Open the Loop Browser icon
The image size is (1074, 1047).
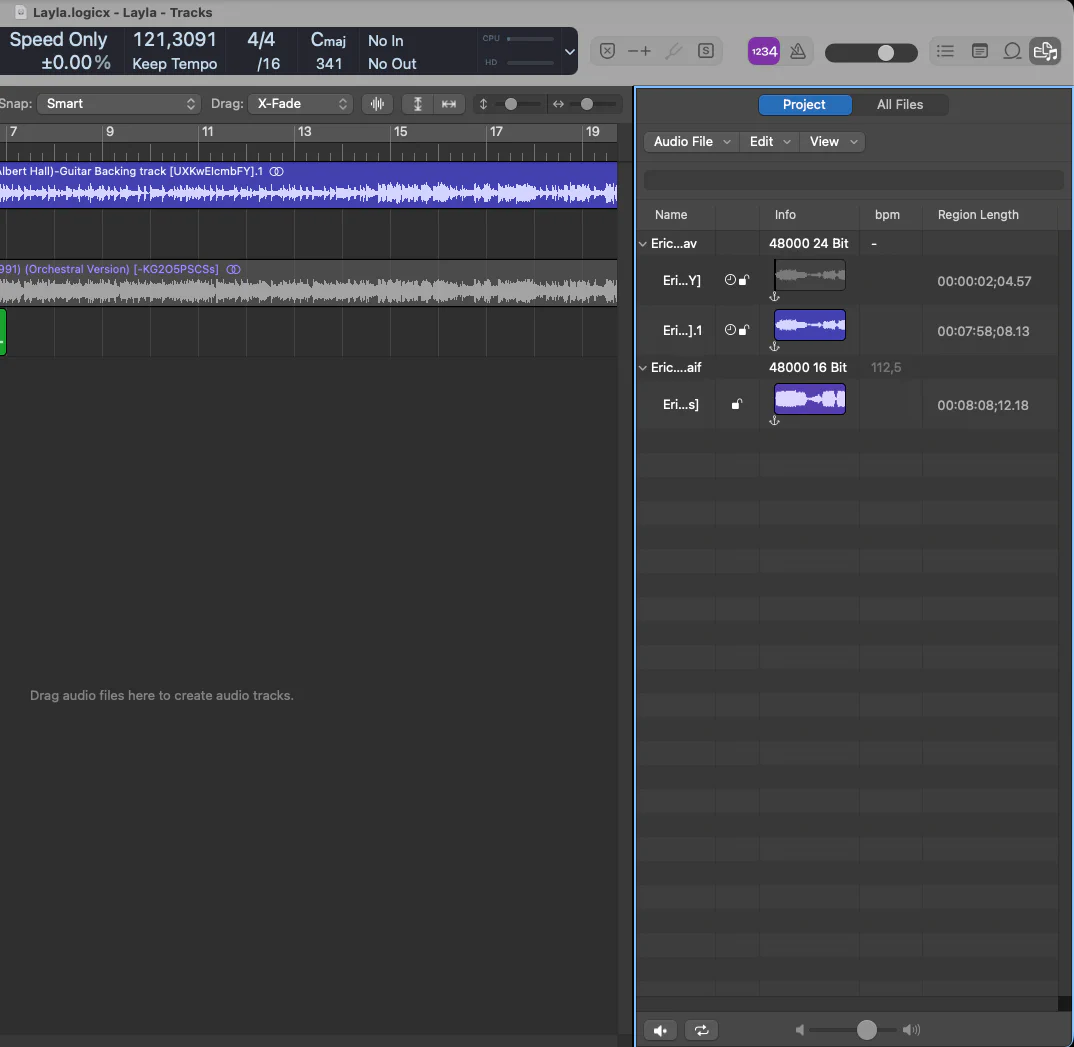click(1012, 51)
